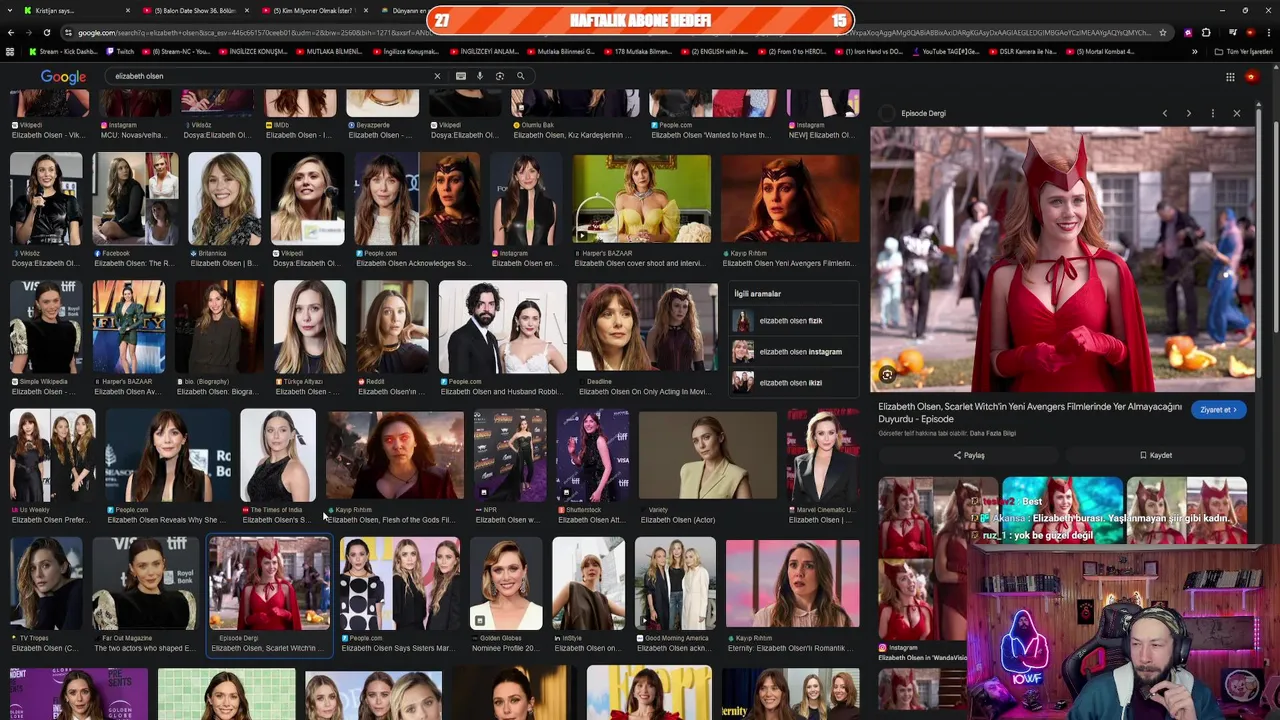1280x720 pixels.
Task: Click the Paylaş share button
Action: point(968,455)
